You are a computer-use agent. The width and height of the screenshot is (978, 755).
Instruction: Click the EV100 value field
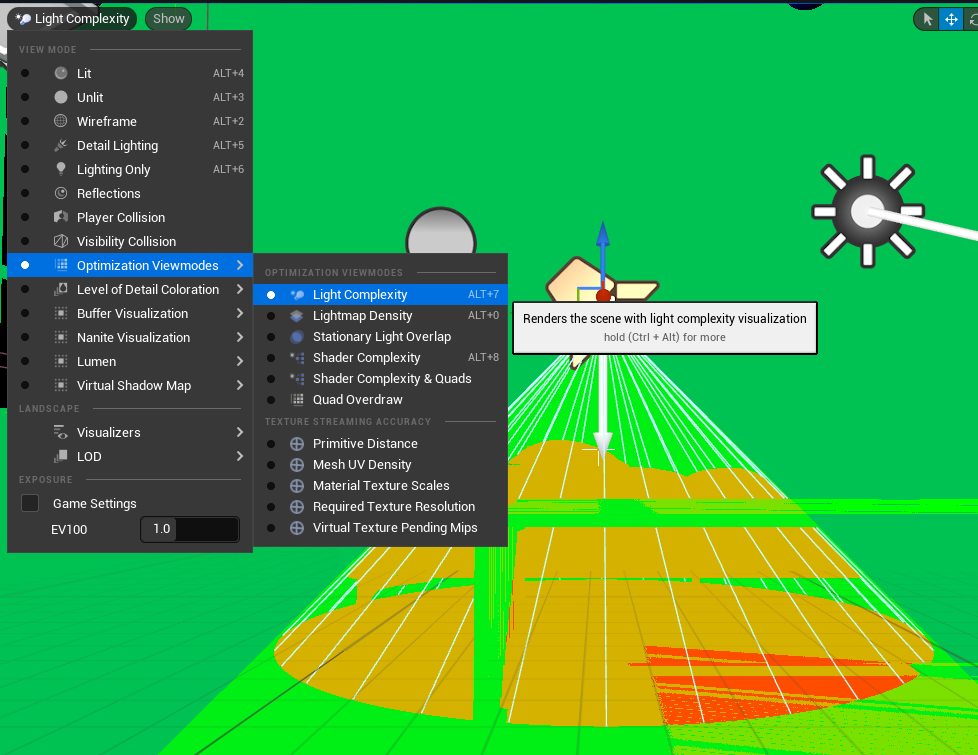coord(190,529)
